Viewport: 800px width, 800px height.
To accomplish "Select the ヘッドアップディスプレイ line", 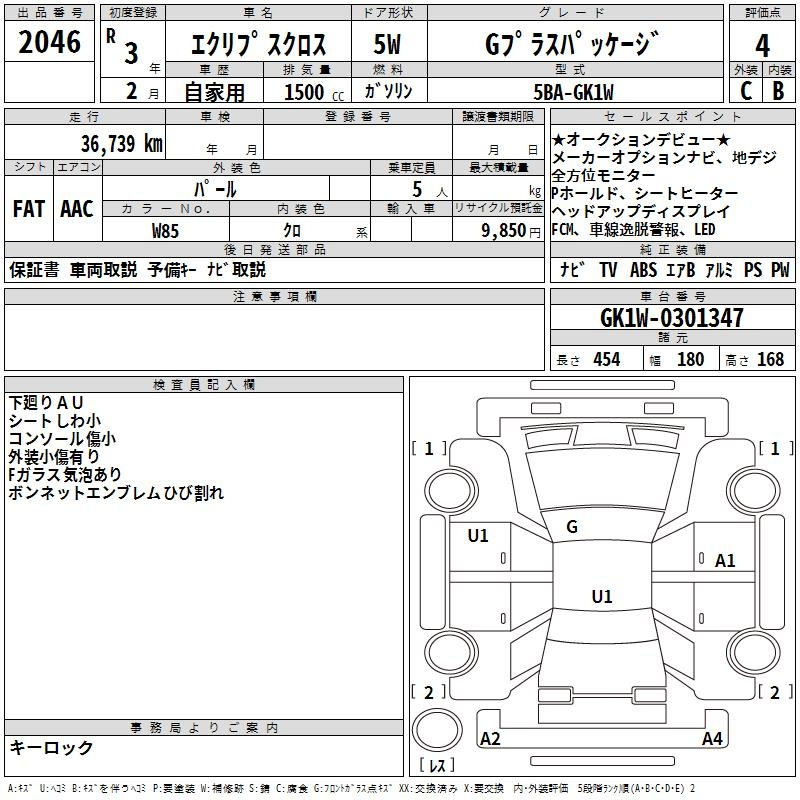I will (641, 211).
